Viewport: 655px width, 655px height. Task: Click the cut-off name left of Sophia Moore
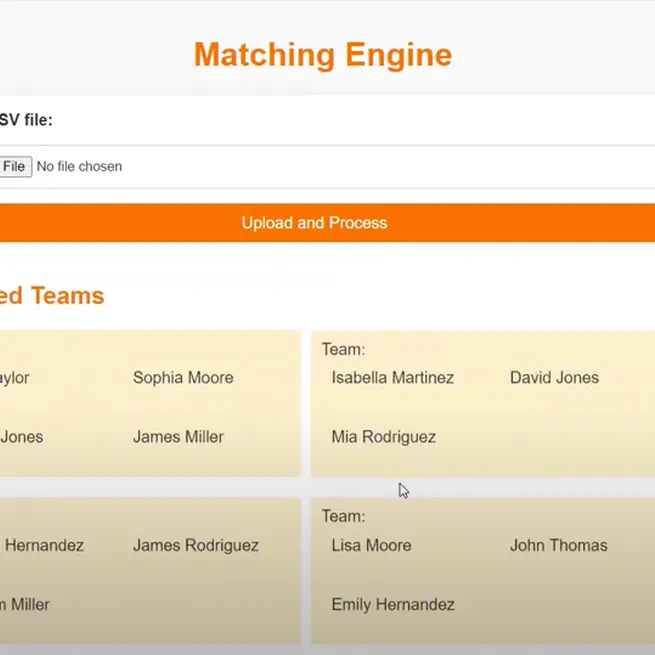coord(14,378)
